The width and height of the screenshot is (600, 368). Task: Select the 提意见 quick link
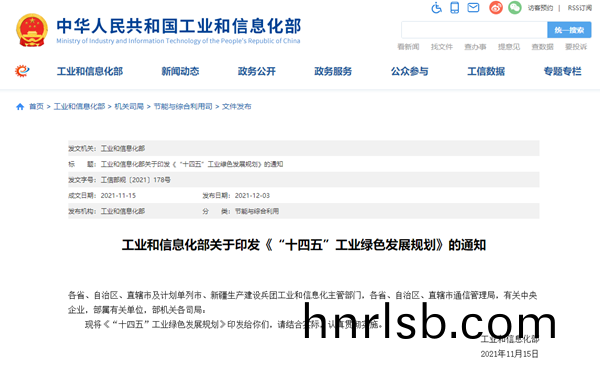(509, 47)
